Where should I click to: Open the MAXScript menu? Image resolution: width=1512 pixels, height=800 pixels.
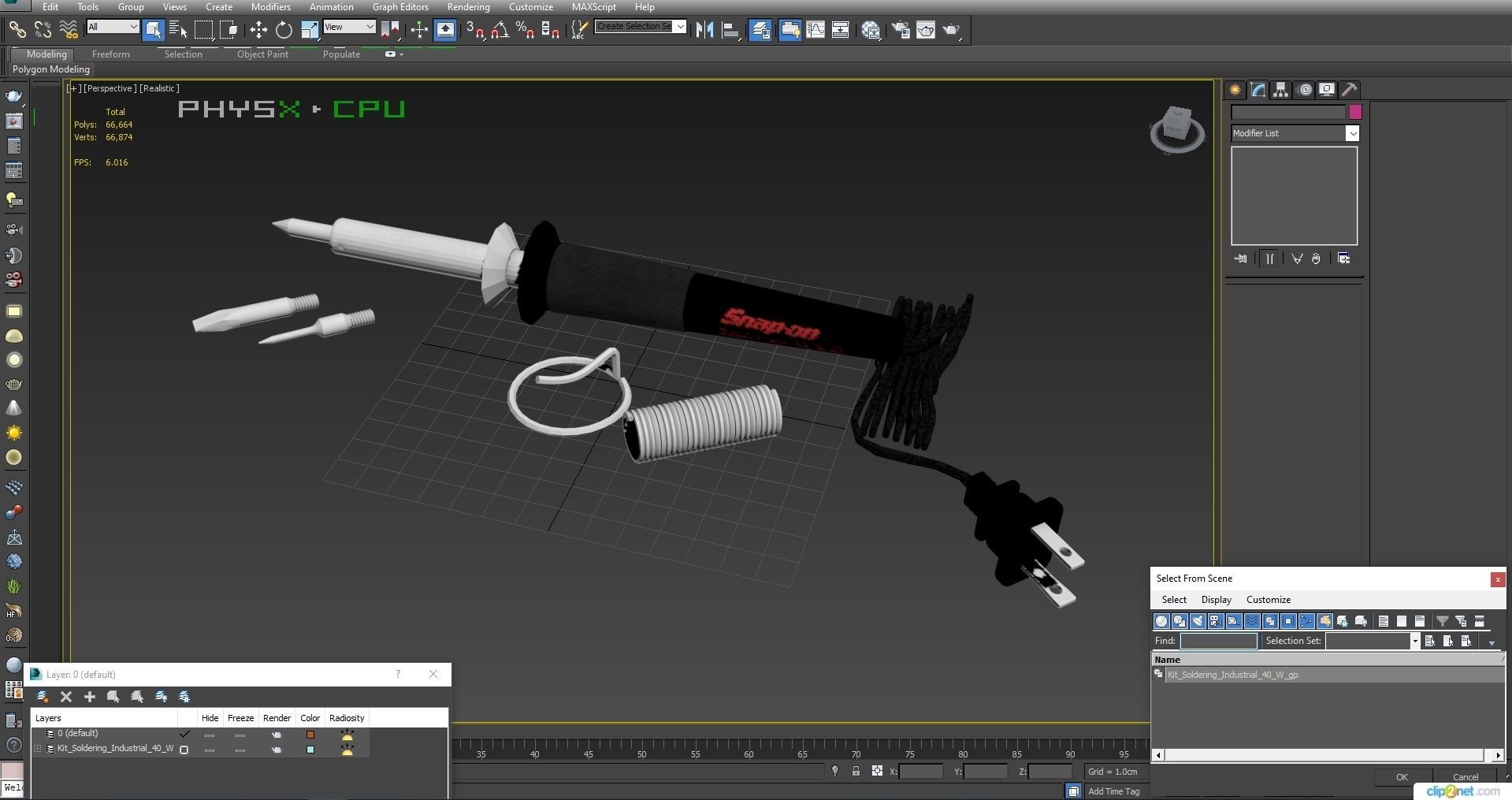coord(593,6)
